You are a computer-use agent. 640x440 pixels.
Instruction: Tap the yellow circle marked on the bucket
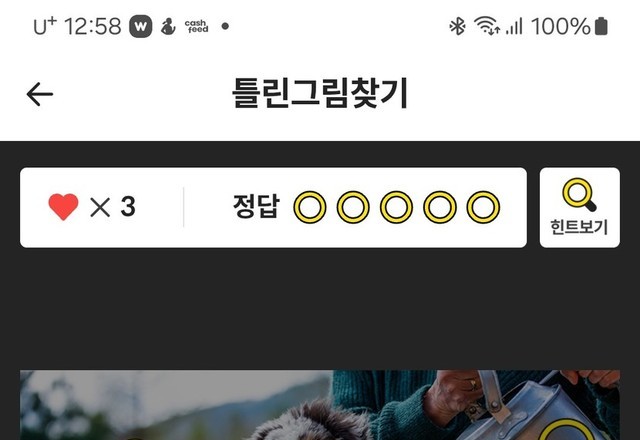[569, 431]
